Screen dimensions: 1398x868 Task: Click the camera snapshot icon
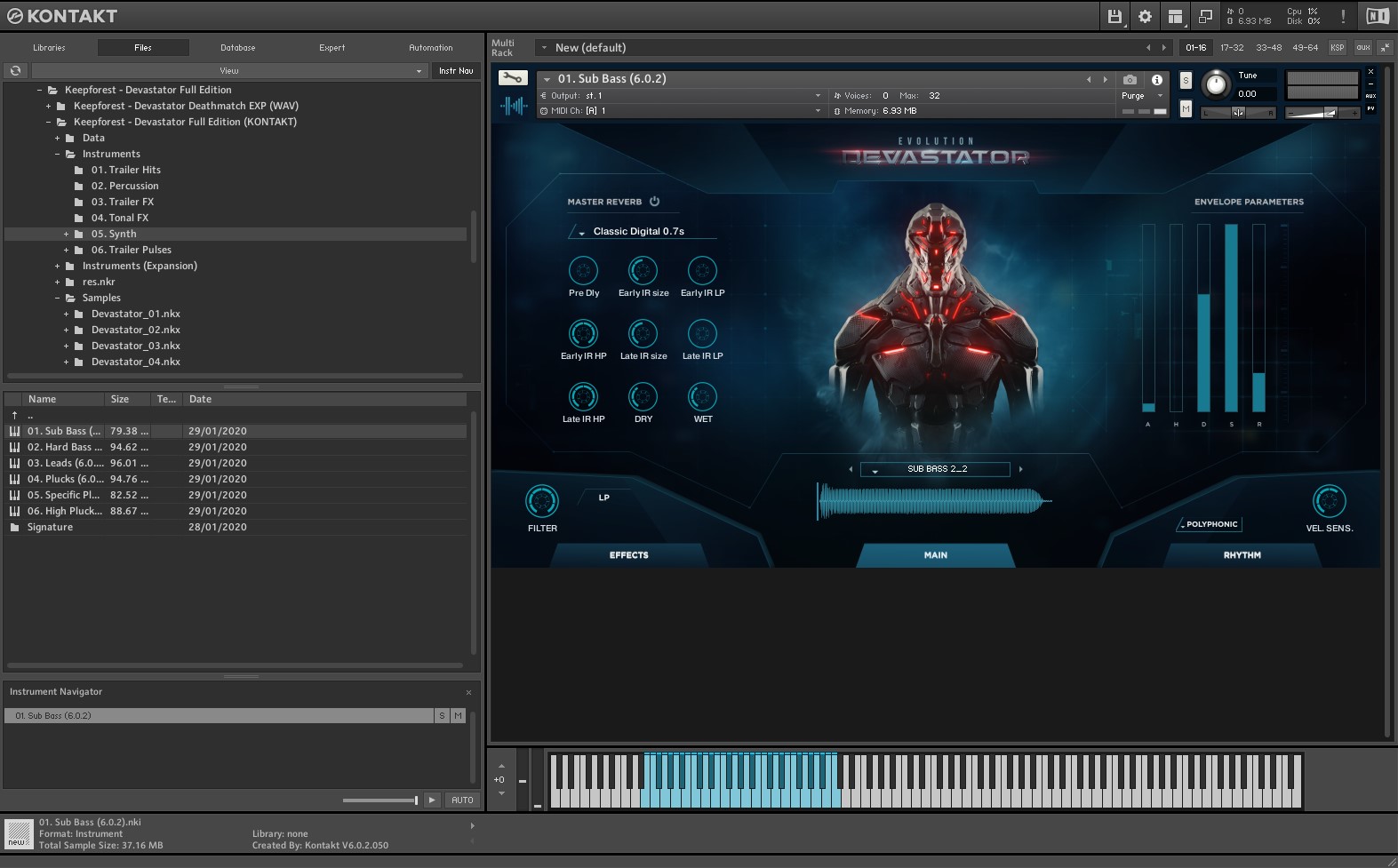tap(1130, 79)
